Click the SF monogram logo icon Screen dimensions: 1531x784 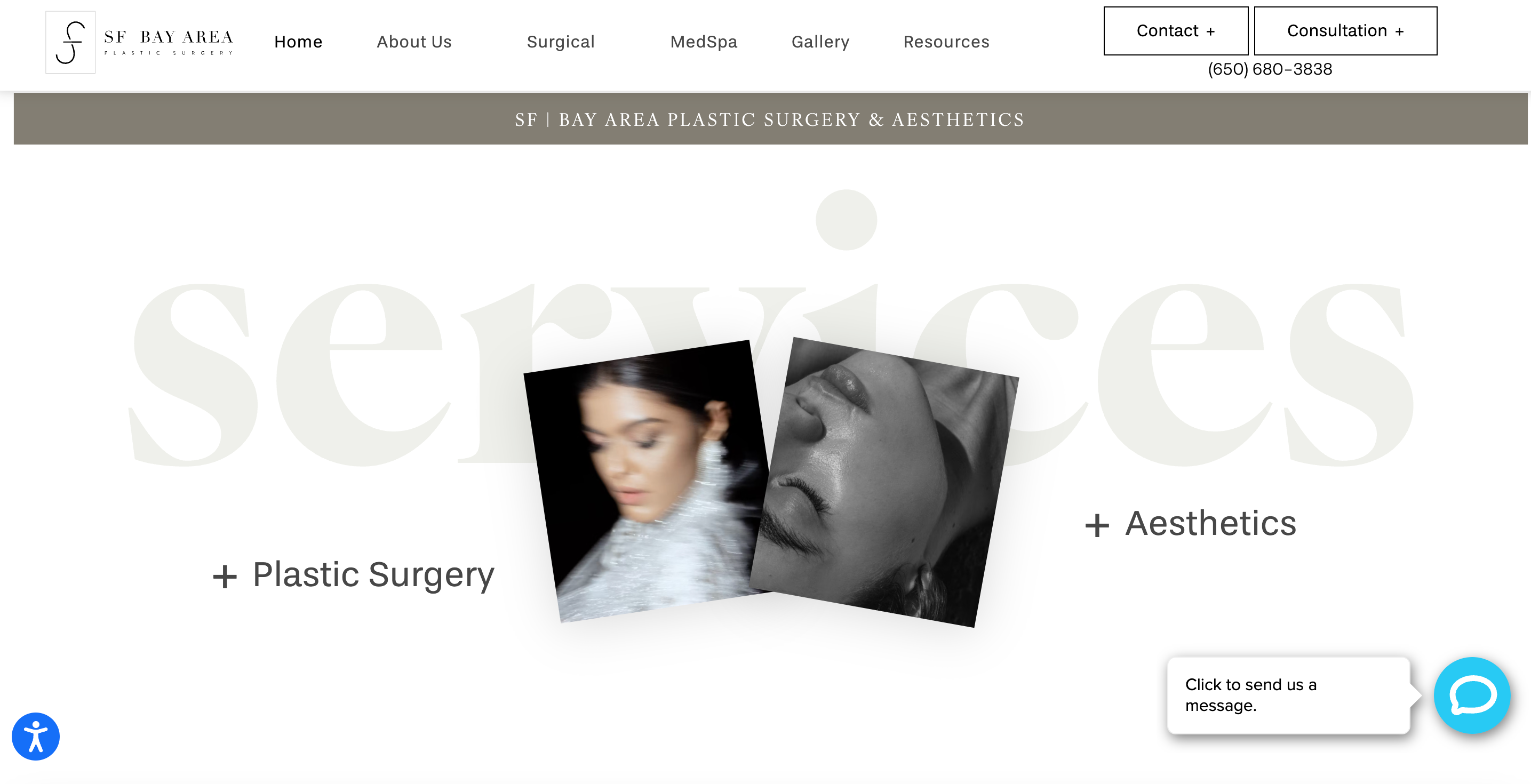click(71, 42)
